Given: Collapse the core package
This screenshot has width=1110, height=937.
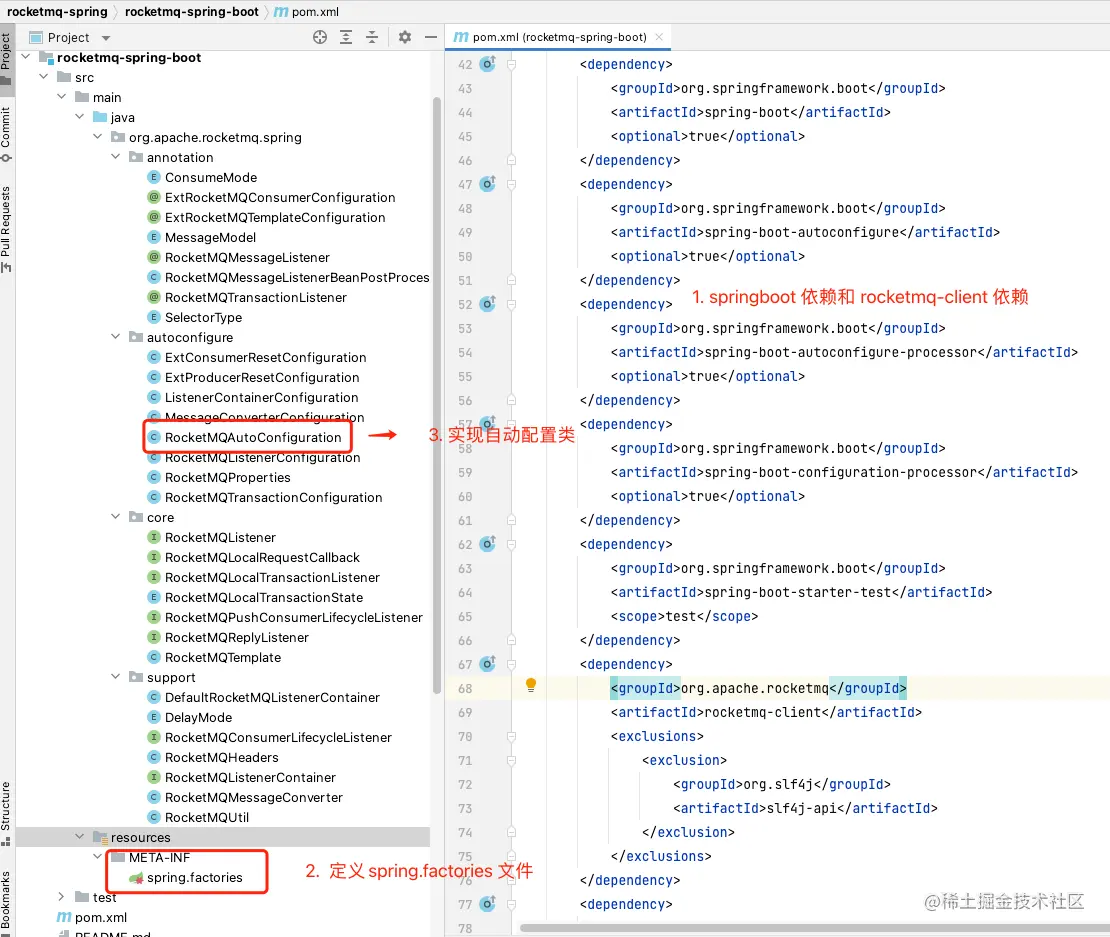Looking at the screenshot, I should pos(115,517).
